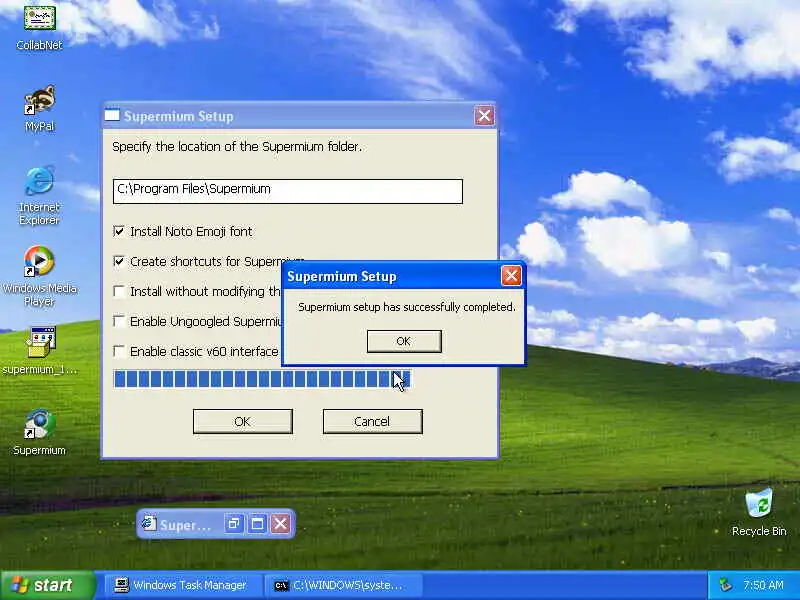Image resolution: width=800 pixels, height=600 pixels.
Task: Switch to Windows Task Manager taskbar button
Action: tap(183, 585)
